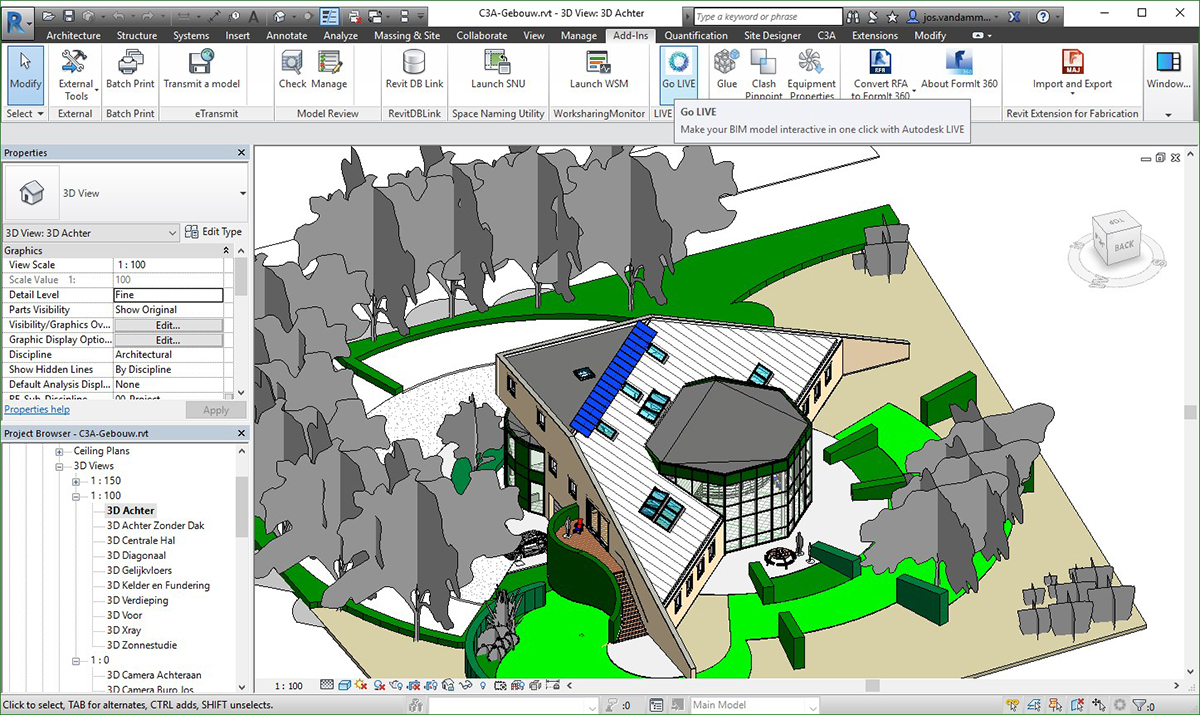Open Revit DB Link
Viewport: 1200px width, 715px height.
pos(414,70)
